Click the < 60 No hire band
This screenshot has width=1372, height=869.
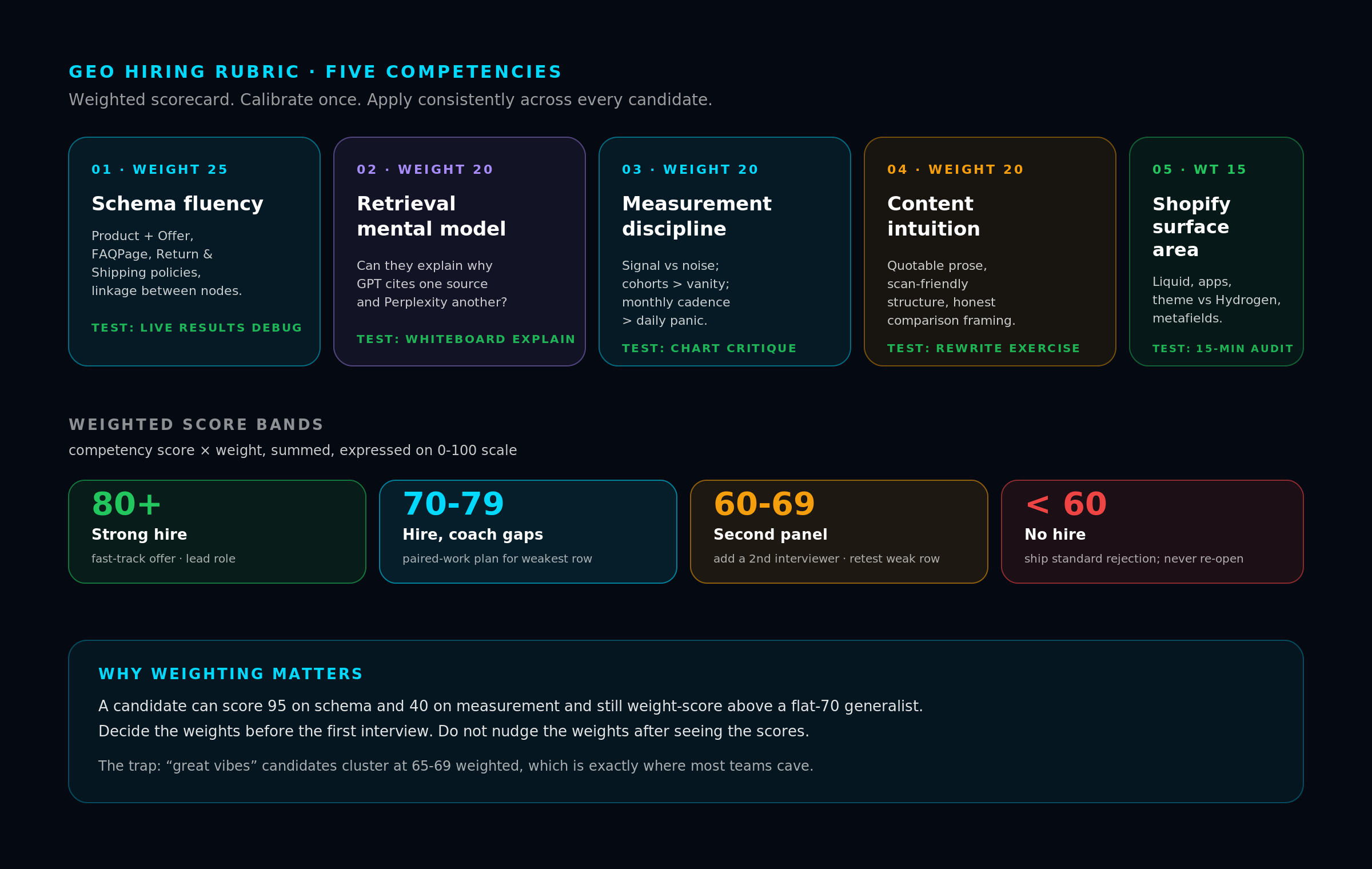tap(1152, 532)
